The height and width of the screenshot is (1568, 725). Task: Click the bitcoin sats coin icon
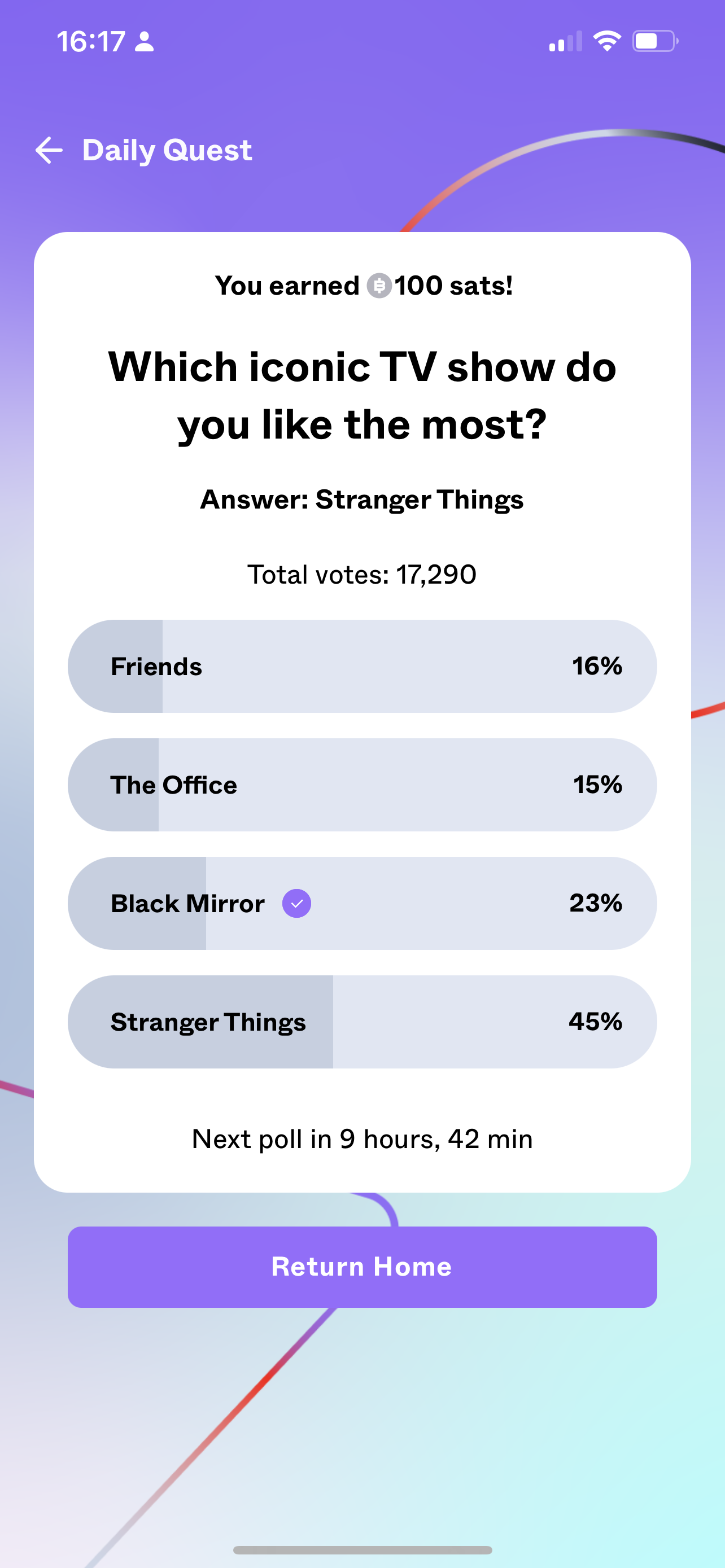click(379, 286)
